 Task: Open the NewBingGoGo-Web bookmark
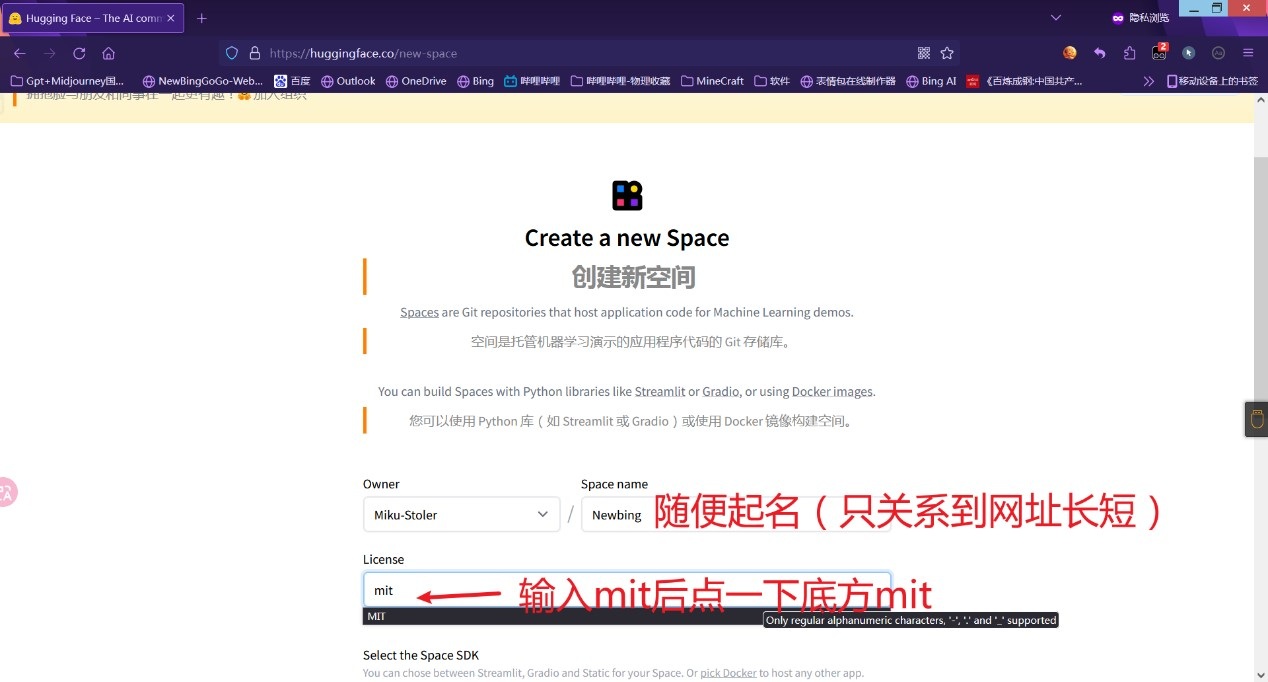click(x=203, y=81)
